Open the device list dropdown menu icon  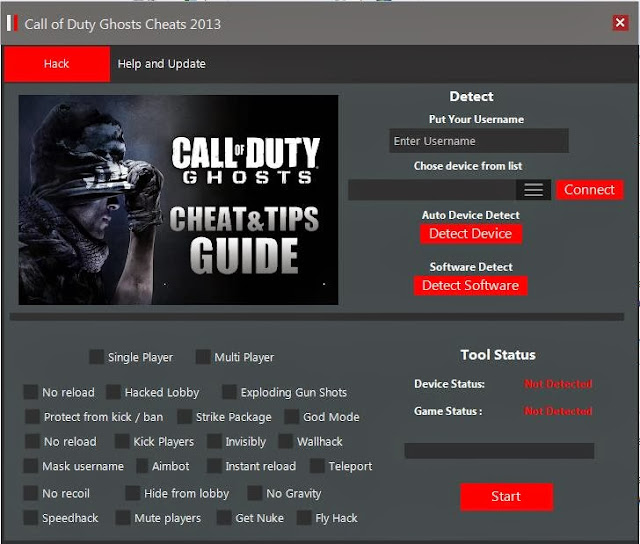[x=533, y=190]
